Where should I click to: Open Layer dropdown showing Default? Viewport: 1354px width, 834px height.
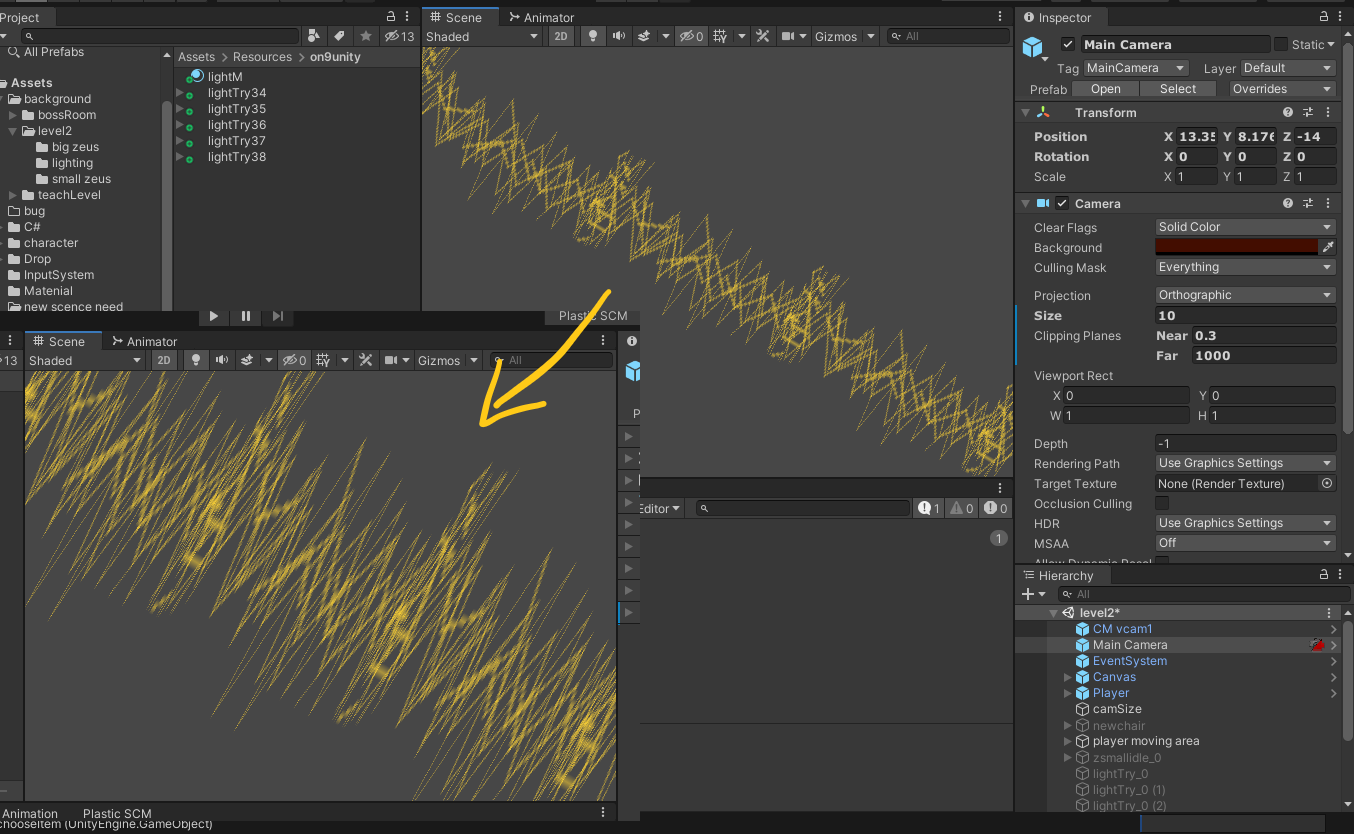click(x=1288, y=68)
